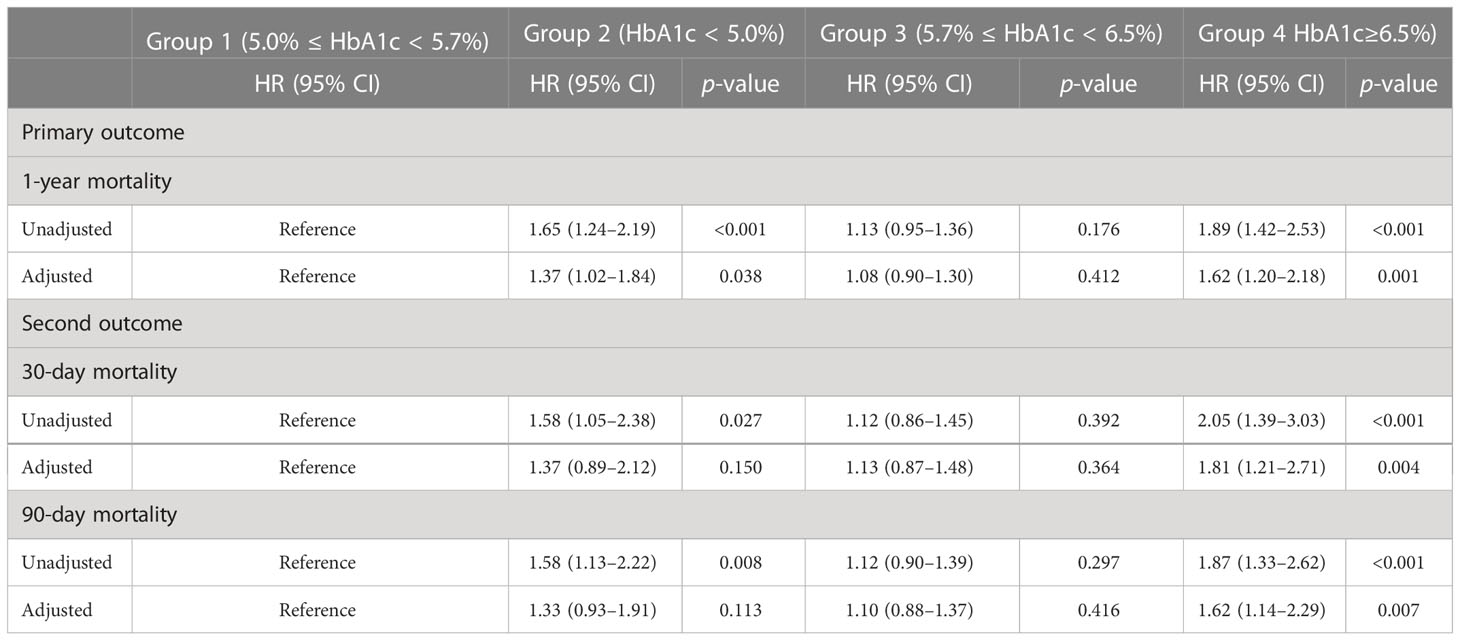Click the Second outcome section row
The height and width of the screenshot is (640, 1460).
tap(730, 324)
